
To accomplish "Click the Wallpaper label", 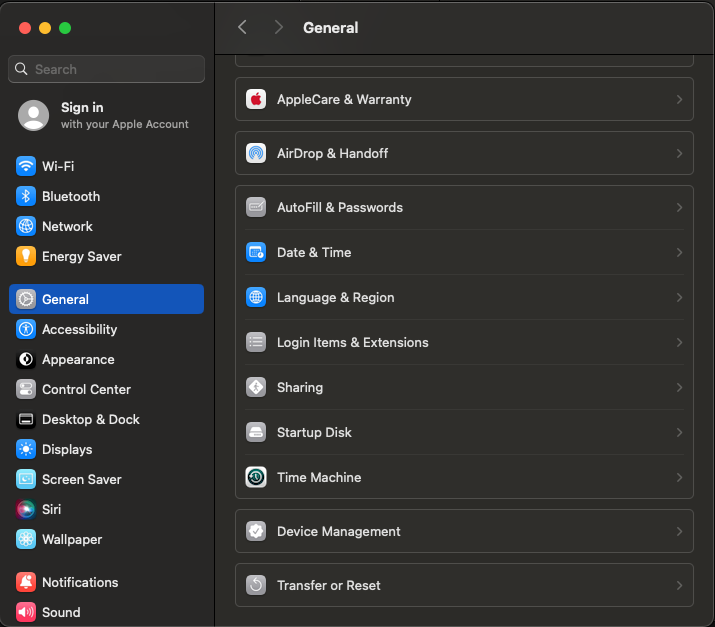I will [x=72, y=540].
